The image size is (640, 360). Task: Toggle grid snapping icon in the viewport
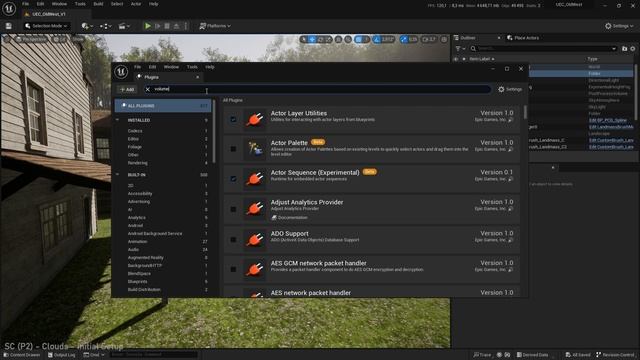pyautogui.click(x=358, y=39)
